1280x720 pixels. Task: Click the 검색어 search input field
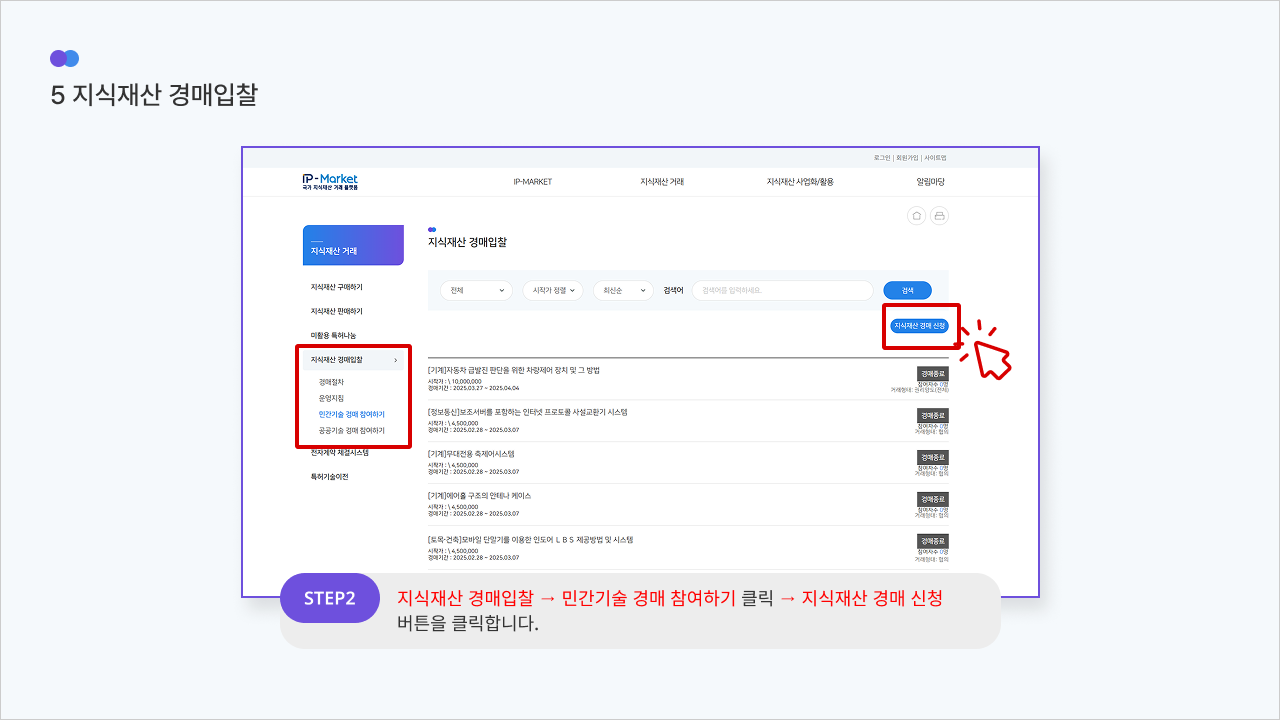coord(782,290)
